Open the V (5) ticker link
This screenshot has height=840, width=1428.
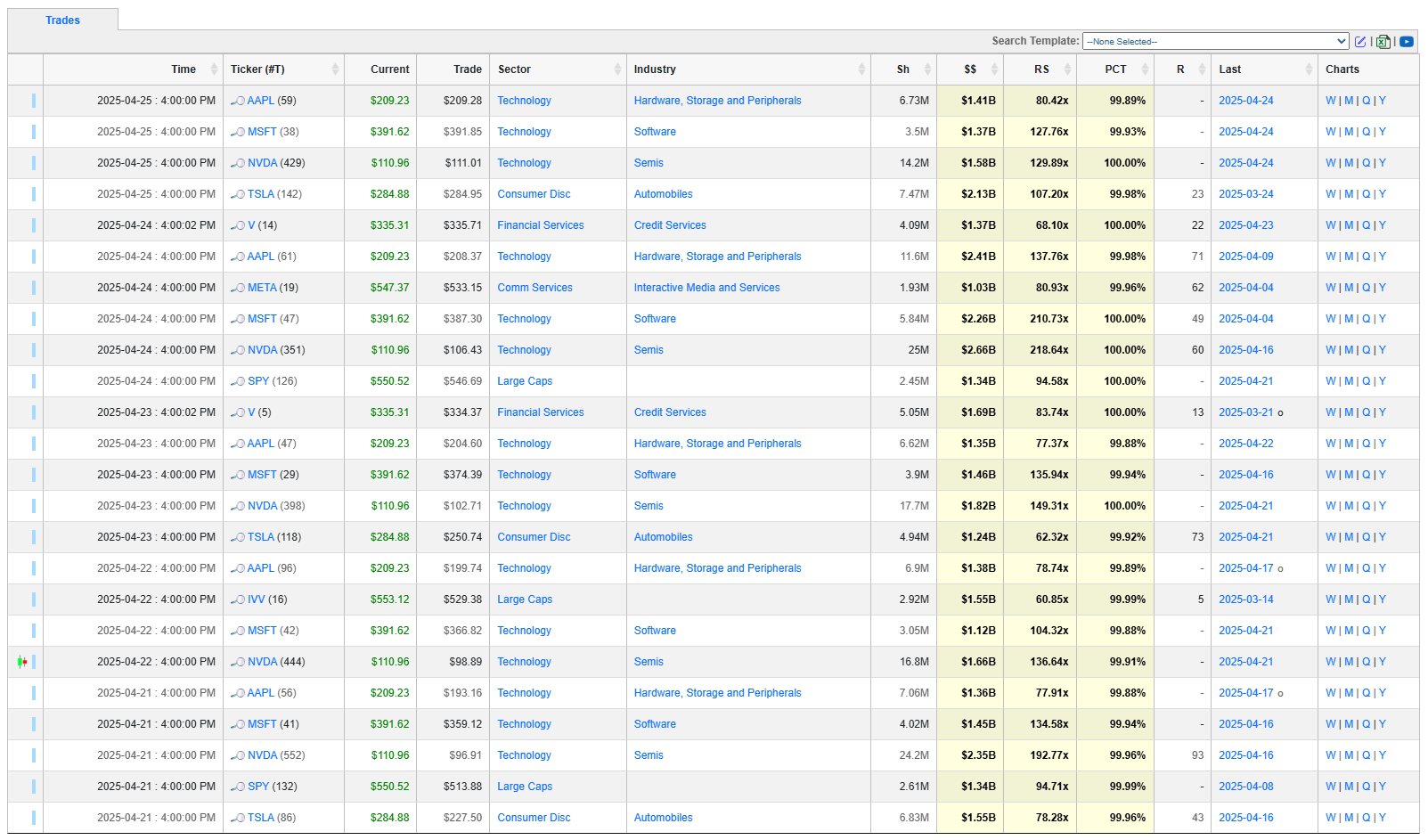(251, 412)
